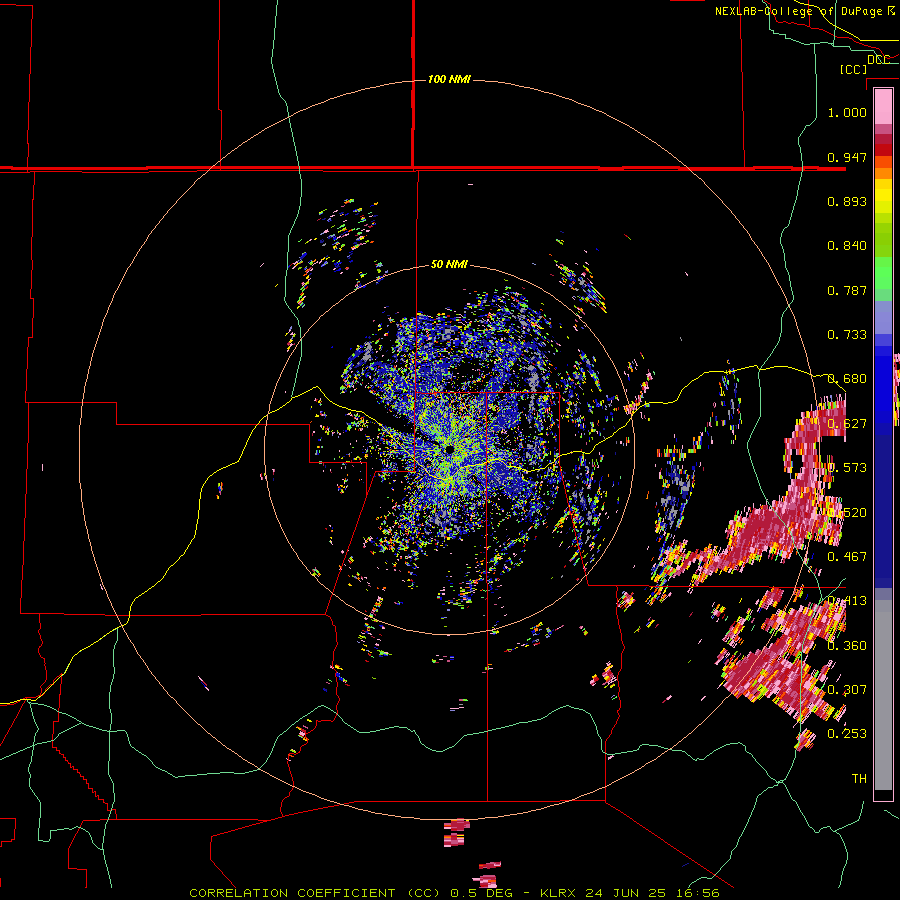Viewport: 900px width, 900px height.
Task: Pick the light pink top segment of color bar
Action: 883,106
